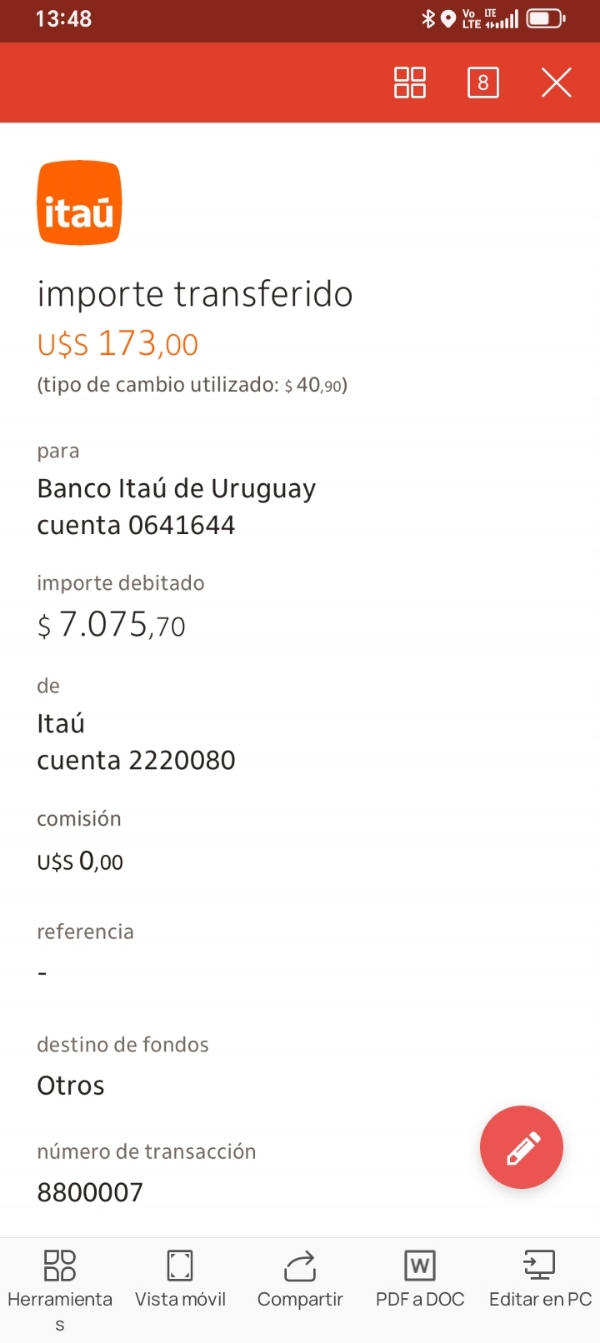Tap the open tabs counter showing 8
Screen dimensions: 600x1343
click(483, 83)
